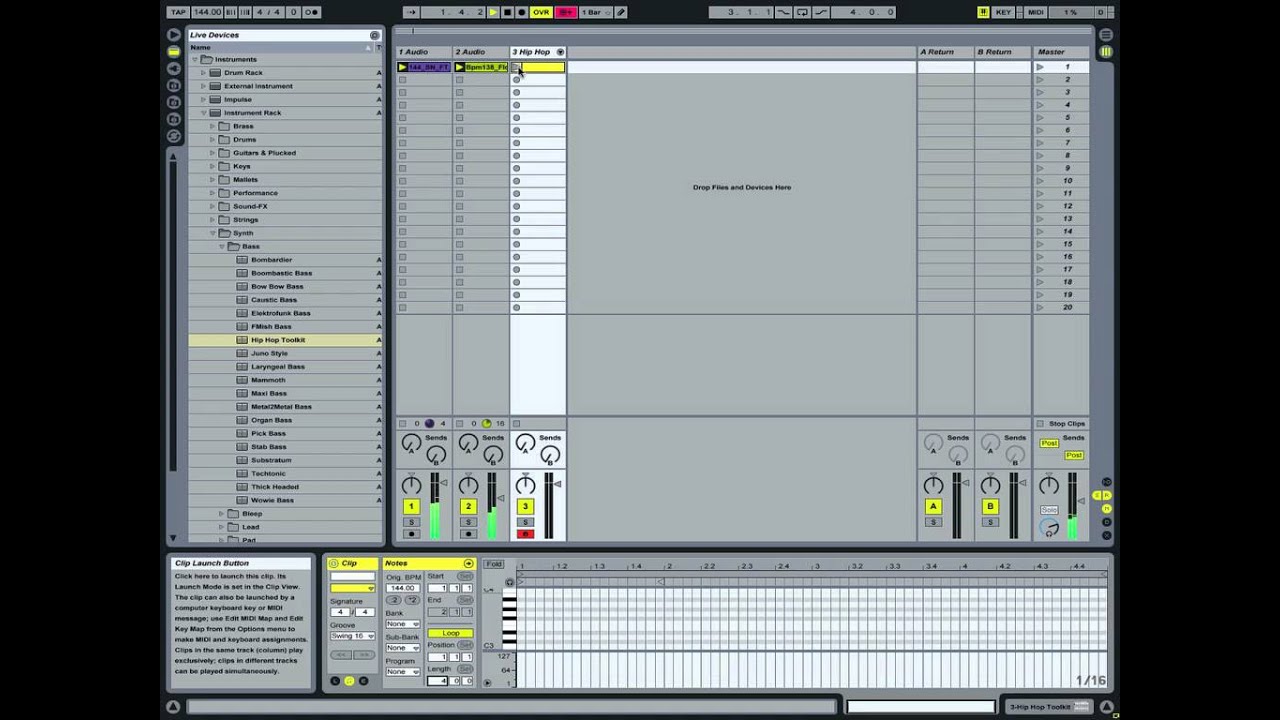This screenshot has height=720, width=1280.
Task: Click the headphone preview volume knob in Master
Action: click(1049, 528)
